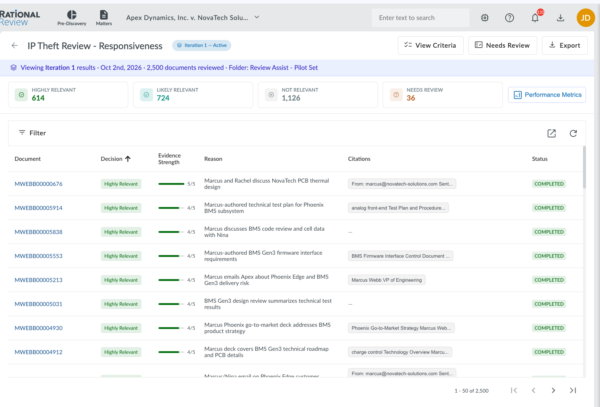Expand the Apex Dynamics matter dropdown

click(x=193, y=18)
